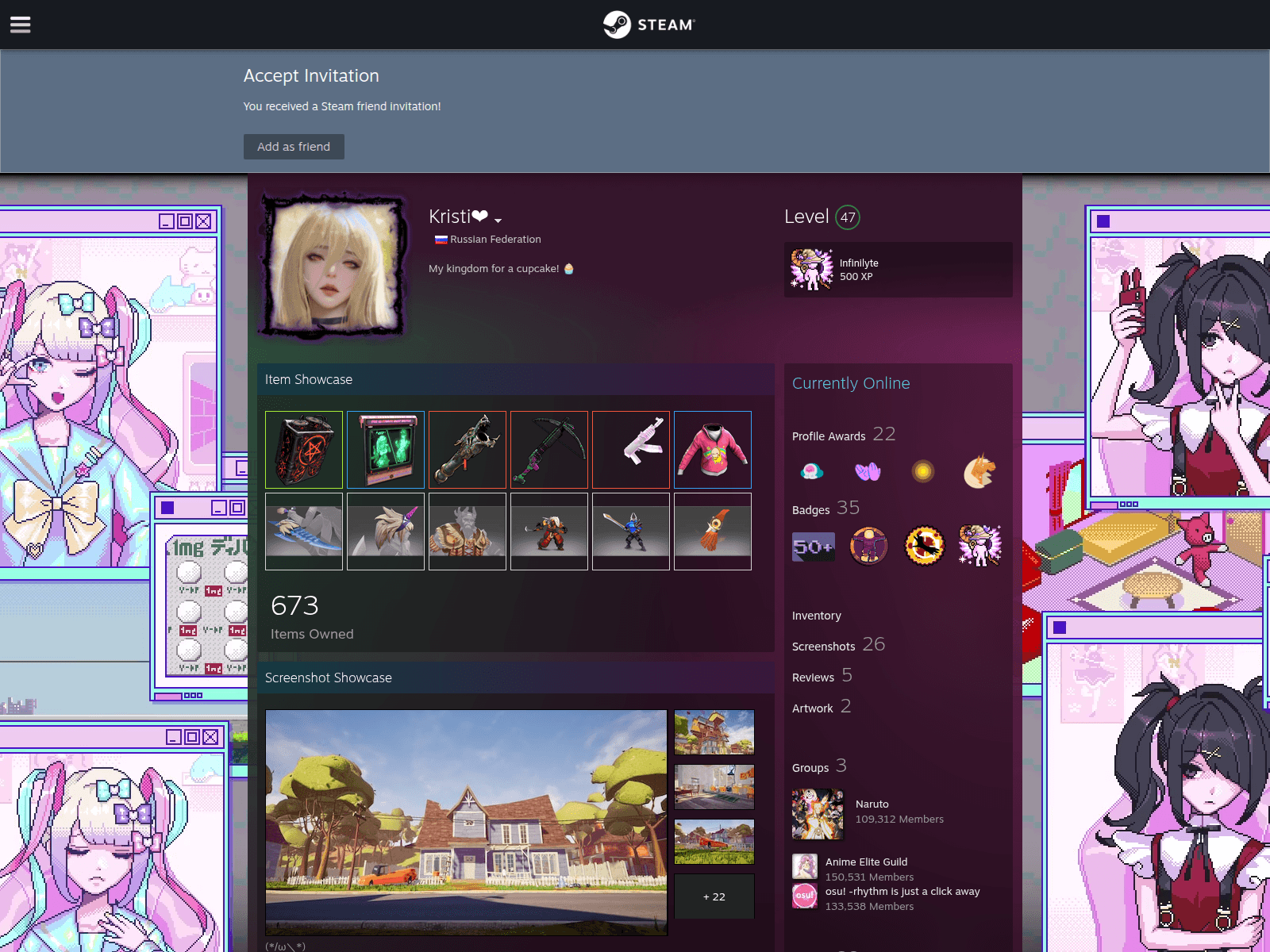Open the blue blade wing item
The height and width of the screenshot is (952, 1270).
[304, 532]
